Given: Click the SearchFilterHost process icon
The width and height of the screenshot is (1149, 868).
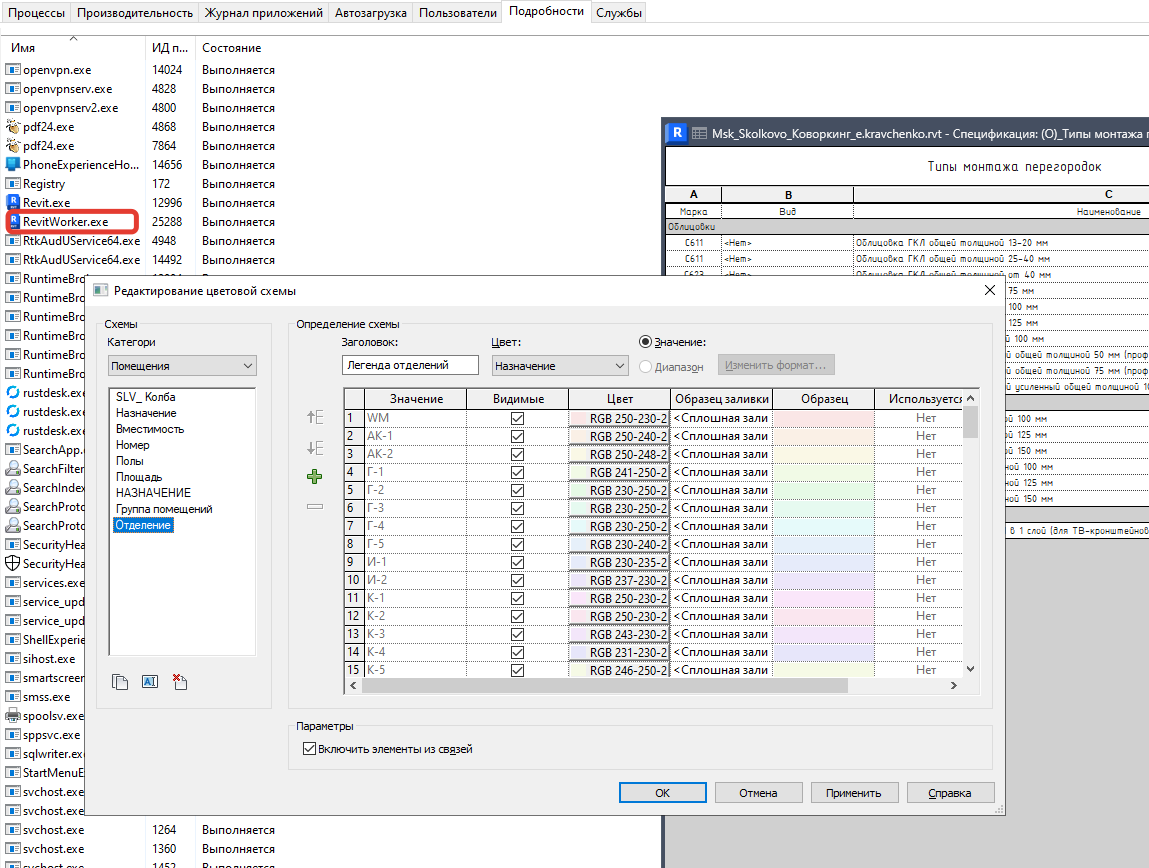Looking at the screenshot, I should [x=12, y=468].
